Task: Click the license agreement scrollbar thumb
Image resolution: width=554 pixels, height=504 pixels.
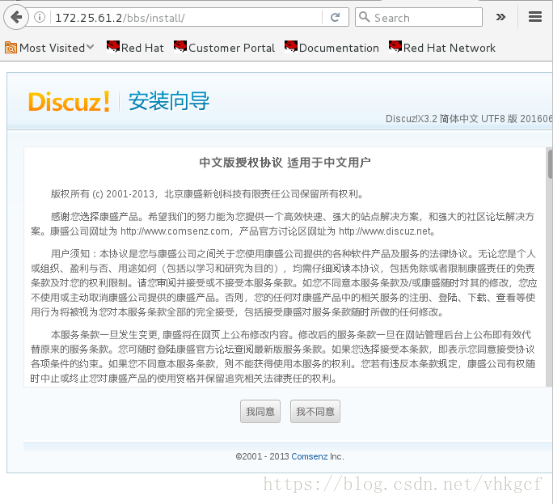Action: coord(550,164)
